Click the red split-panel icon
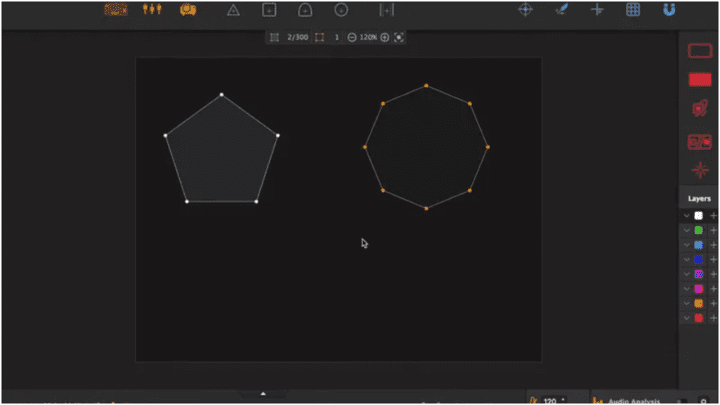720x405 pixels. click(x=700, y=142)
